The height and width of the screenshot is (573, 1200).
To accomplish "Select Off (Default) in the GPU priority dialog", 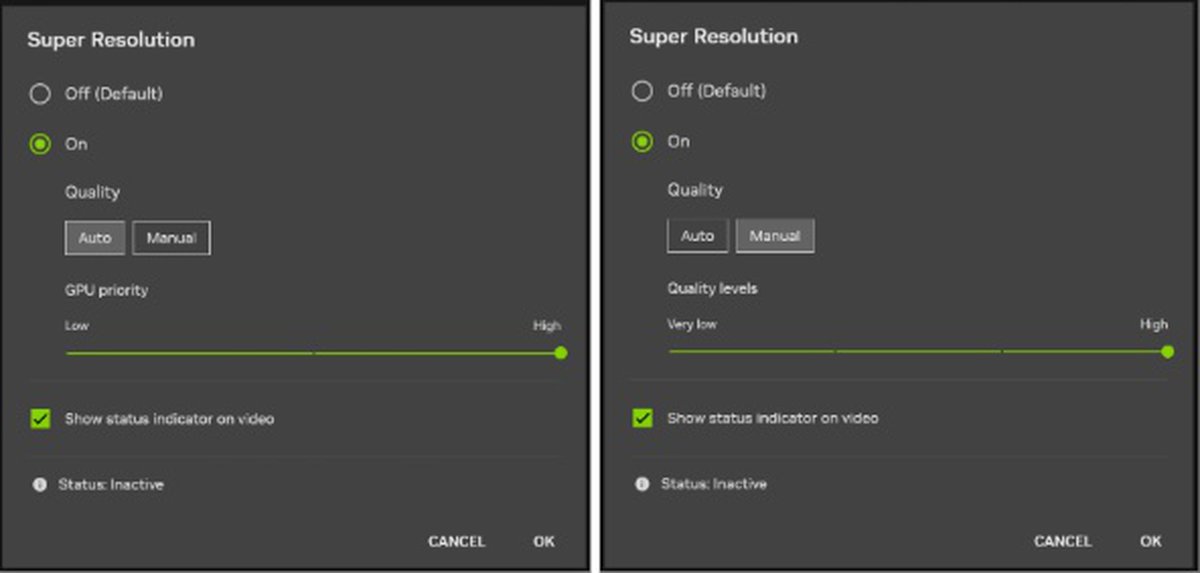I will (x=40, y=94).
